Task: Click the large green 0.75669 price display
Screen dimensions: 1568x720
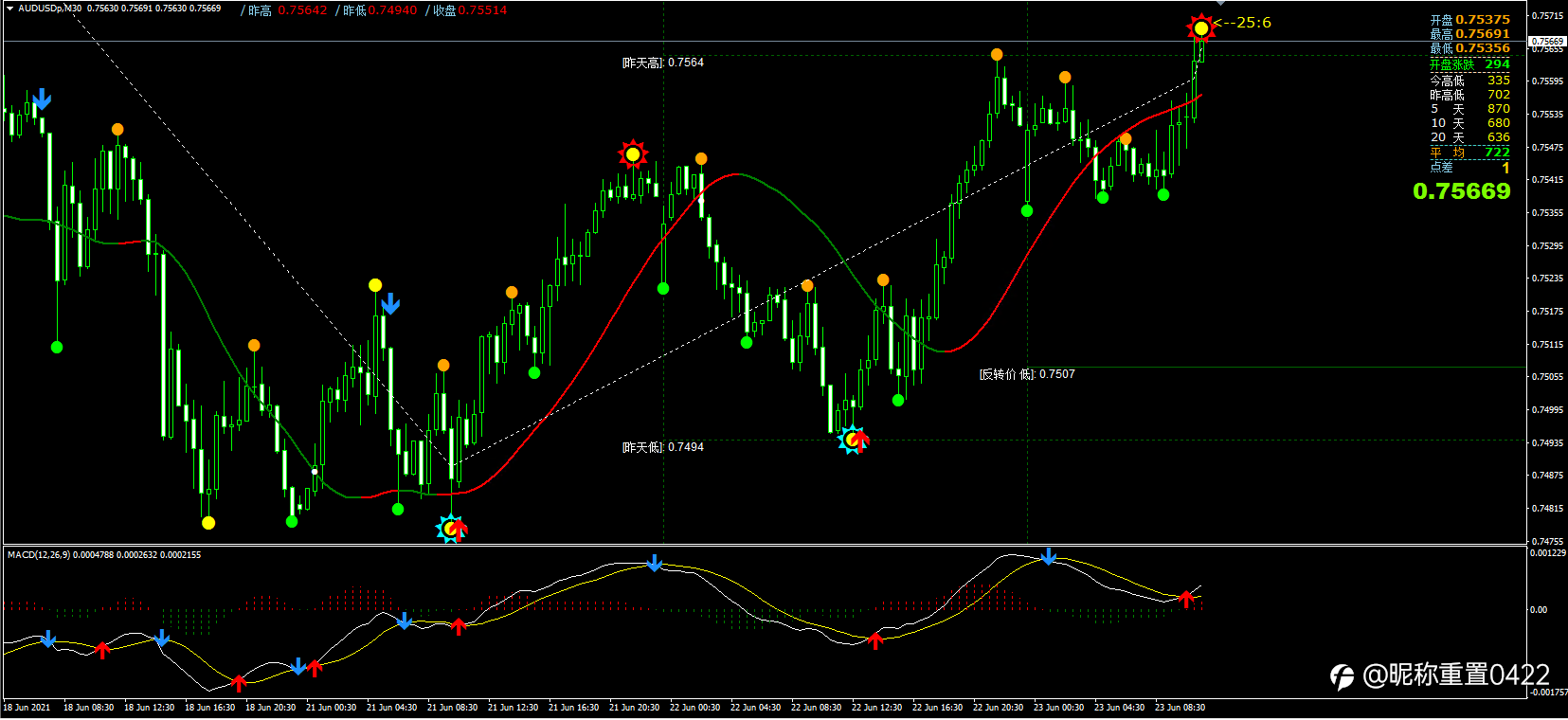Action: [x=1462, y=191]
